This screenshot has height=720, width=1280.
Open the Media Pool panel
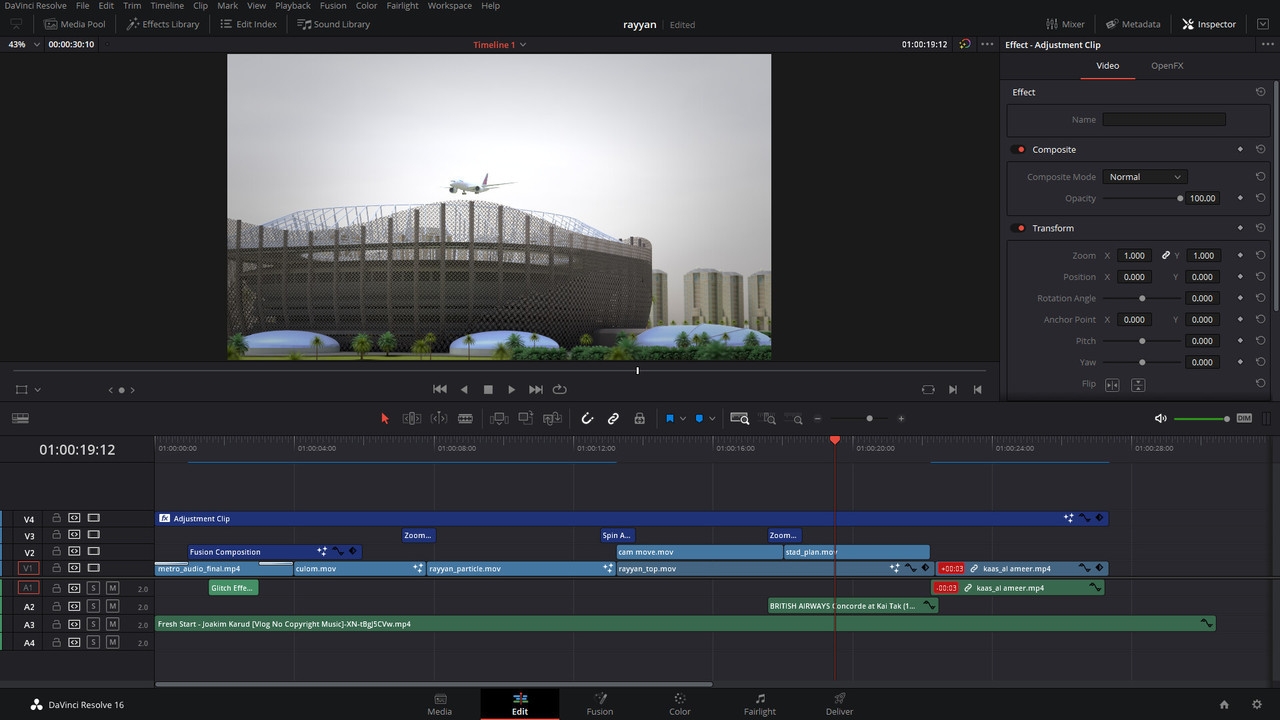point(74,24)
